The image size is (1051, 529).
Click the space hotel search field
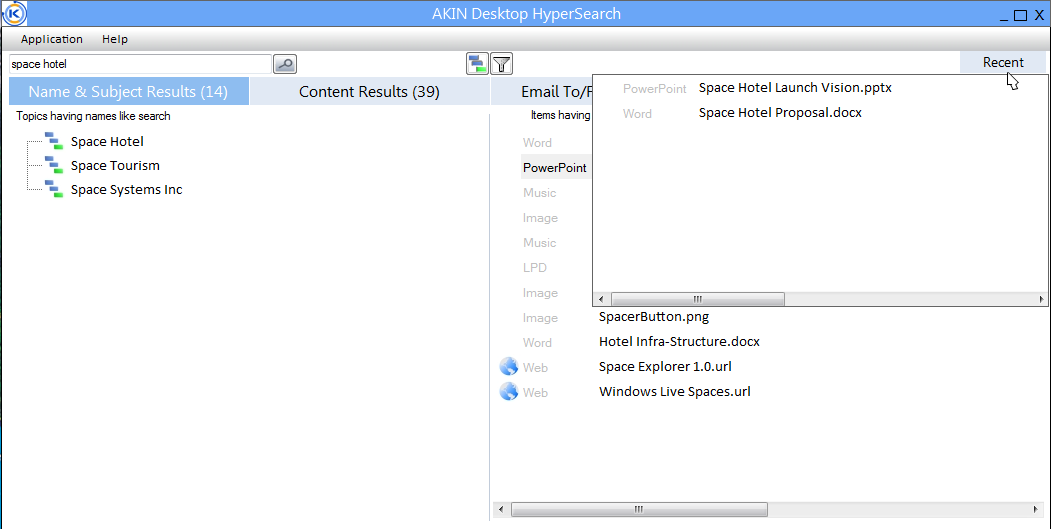(x=140, y=64)
